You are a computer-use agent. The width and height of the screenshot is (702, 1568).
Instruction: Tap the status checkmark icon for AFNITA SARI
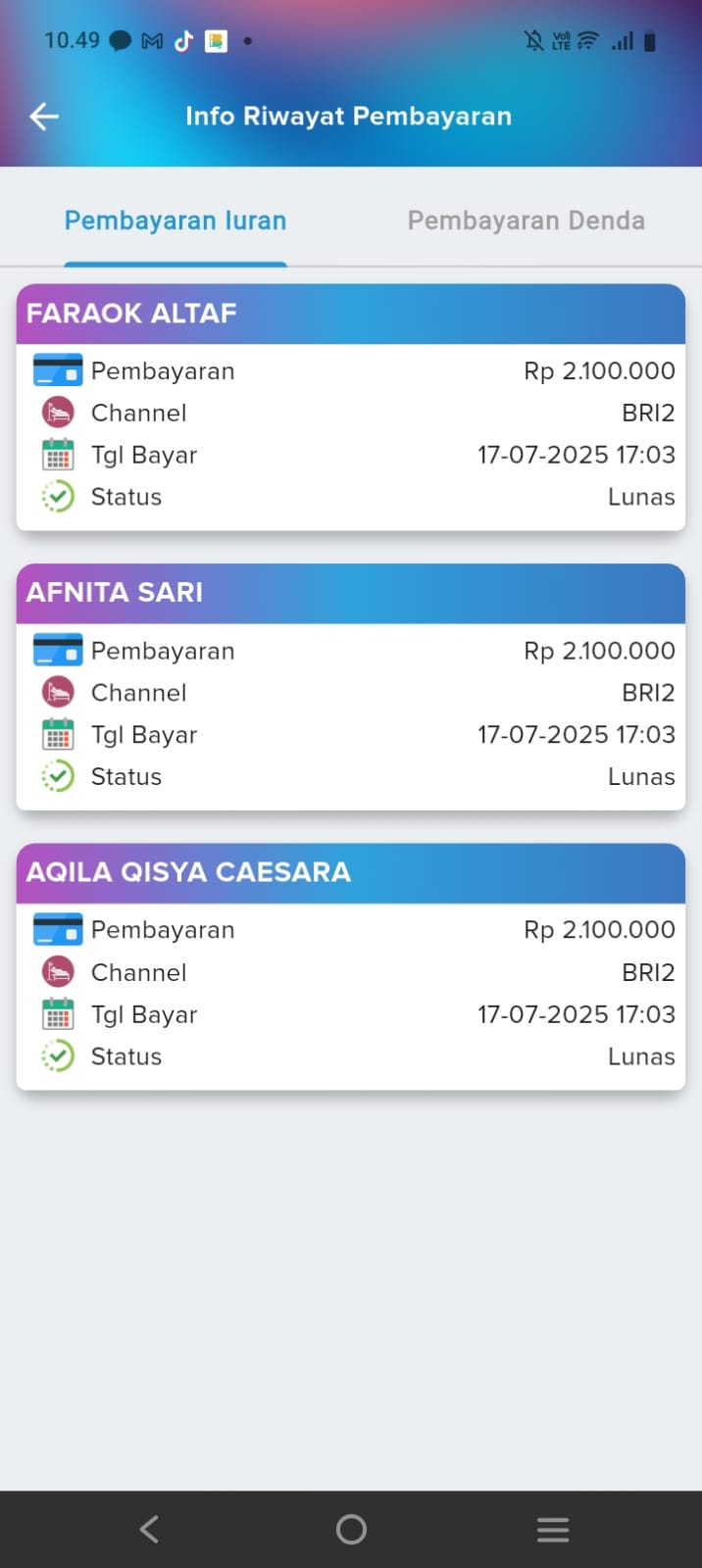58,776
